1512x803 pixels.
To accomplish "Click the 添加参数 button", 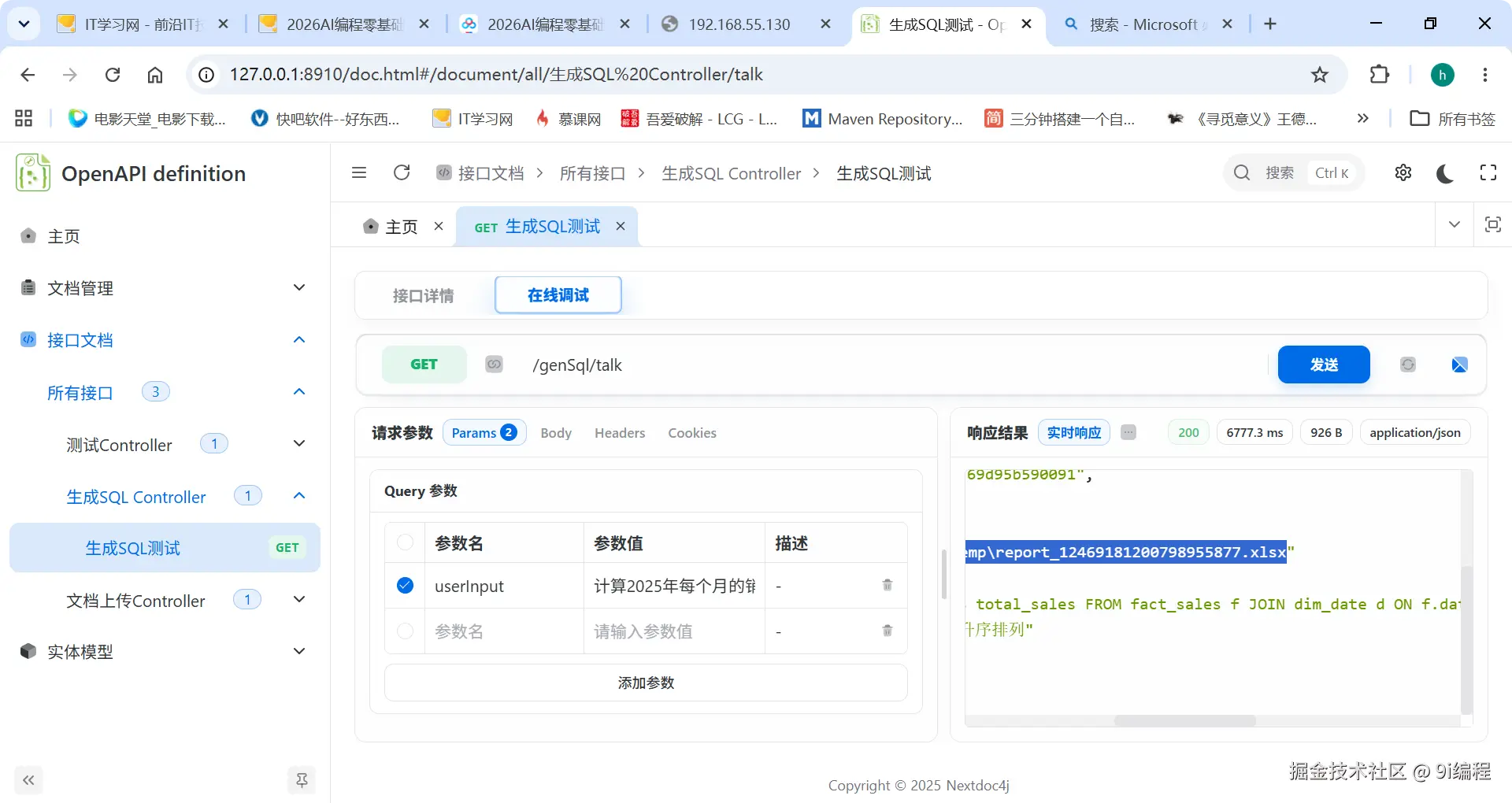I will (x=646, y=683).
